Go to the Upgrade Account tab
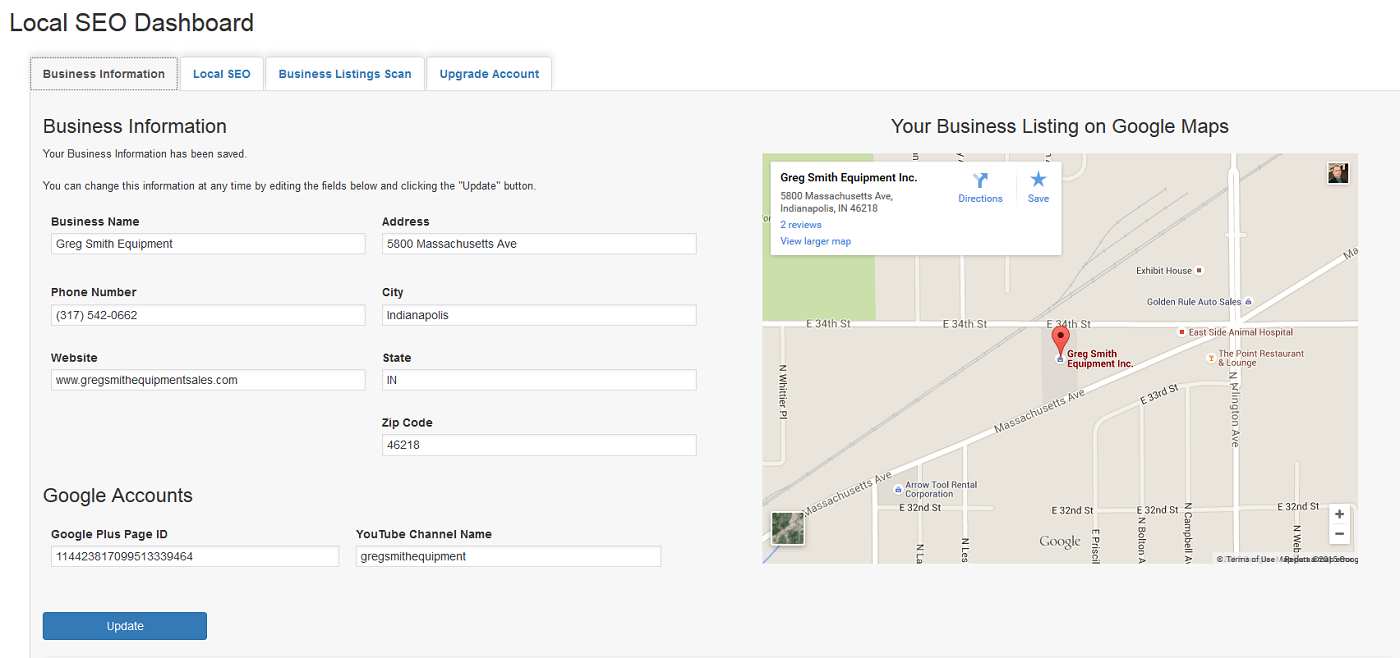Screen dimensions: 1400x658 pyautogui.click(x=489, y=74)
